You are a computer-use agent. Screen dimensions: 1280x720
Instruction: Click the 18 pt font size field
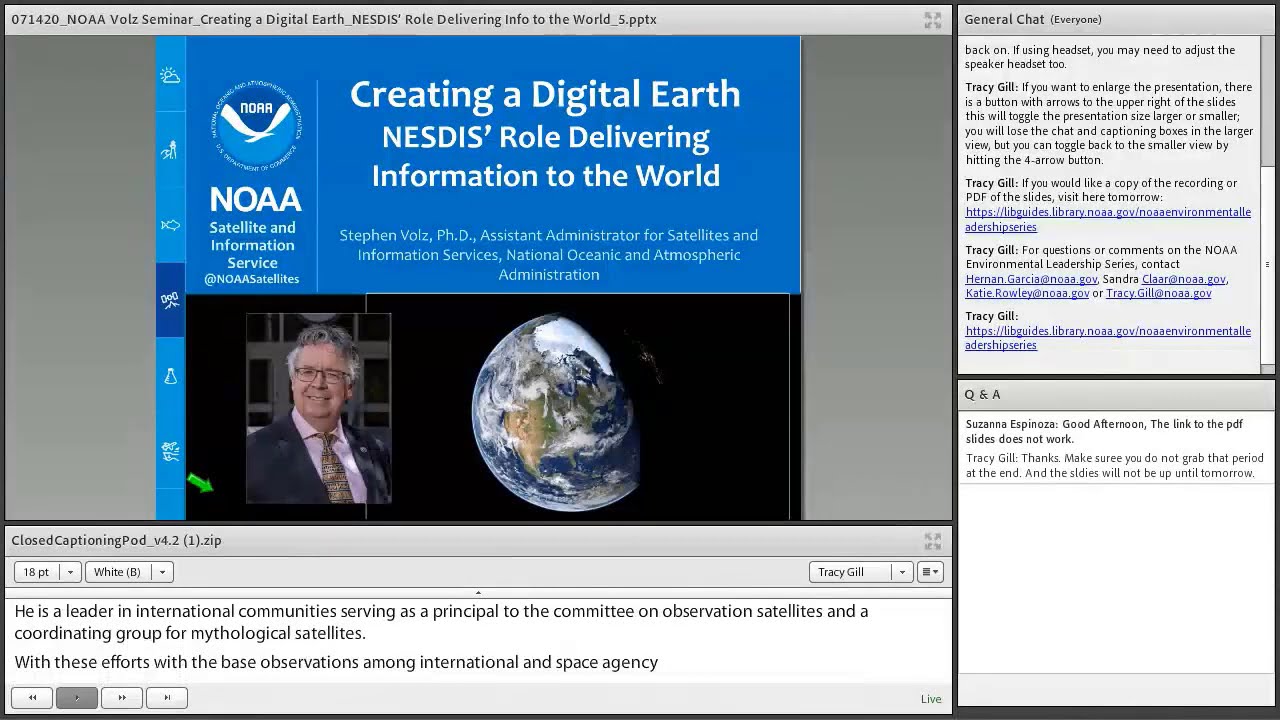point(37,572)
